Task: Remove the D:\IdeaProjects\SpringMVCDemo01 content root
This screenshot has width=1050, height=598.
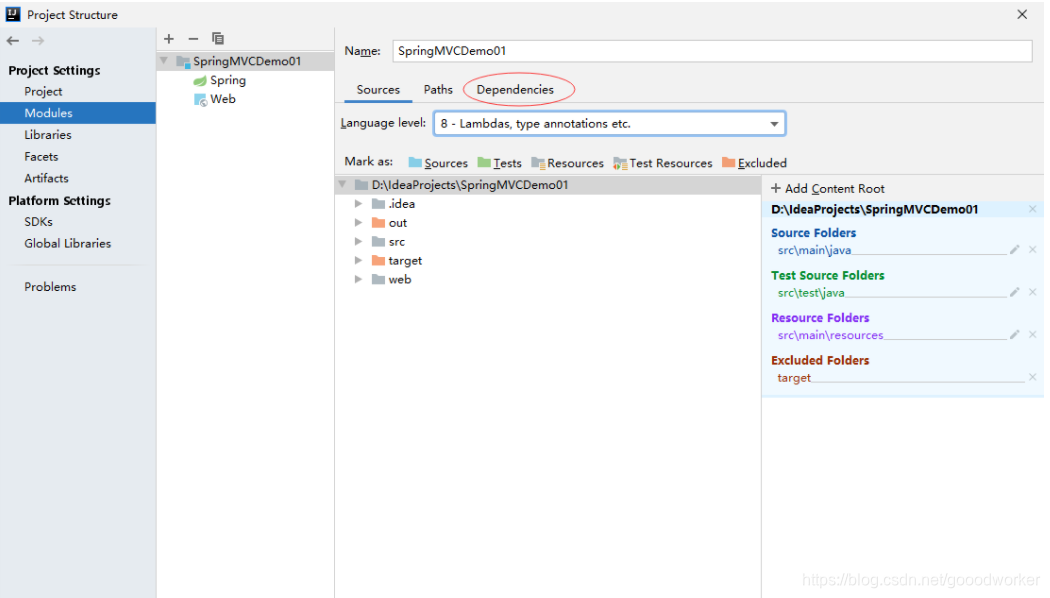Action: (1033, 210)
